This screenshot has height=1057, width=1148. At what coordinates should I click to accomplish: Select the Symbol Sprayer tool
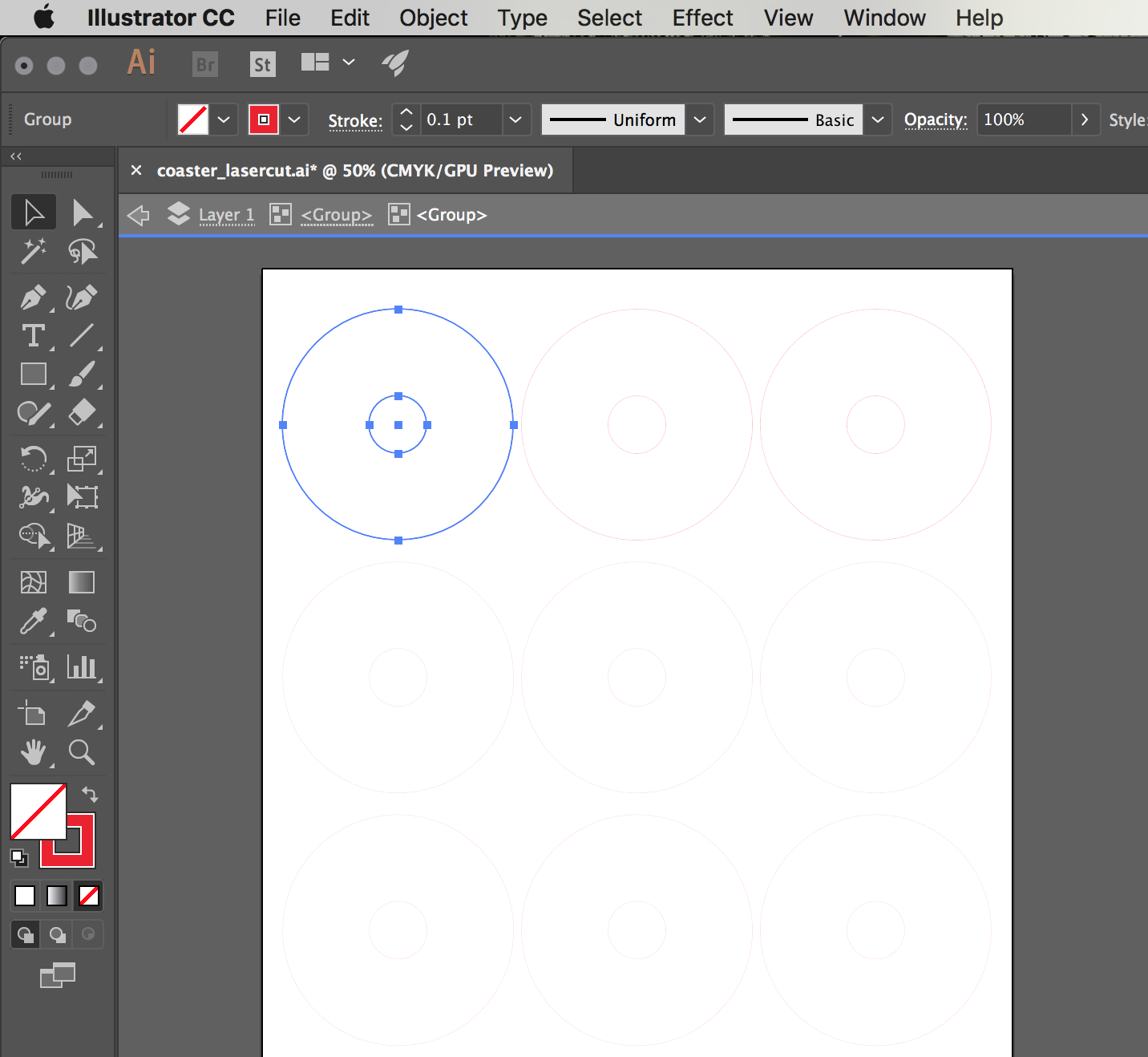click(x=34, y=667)
